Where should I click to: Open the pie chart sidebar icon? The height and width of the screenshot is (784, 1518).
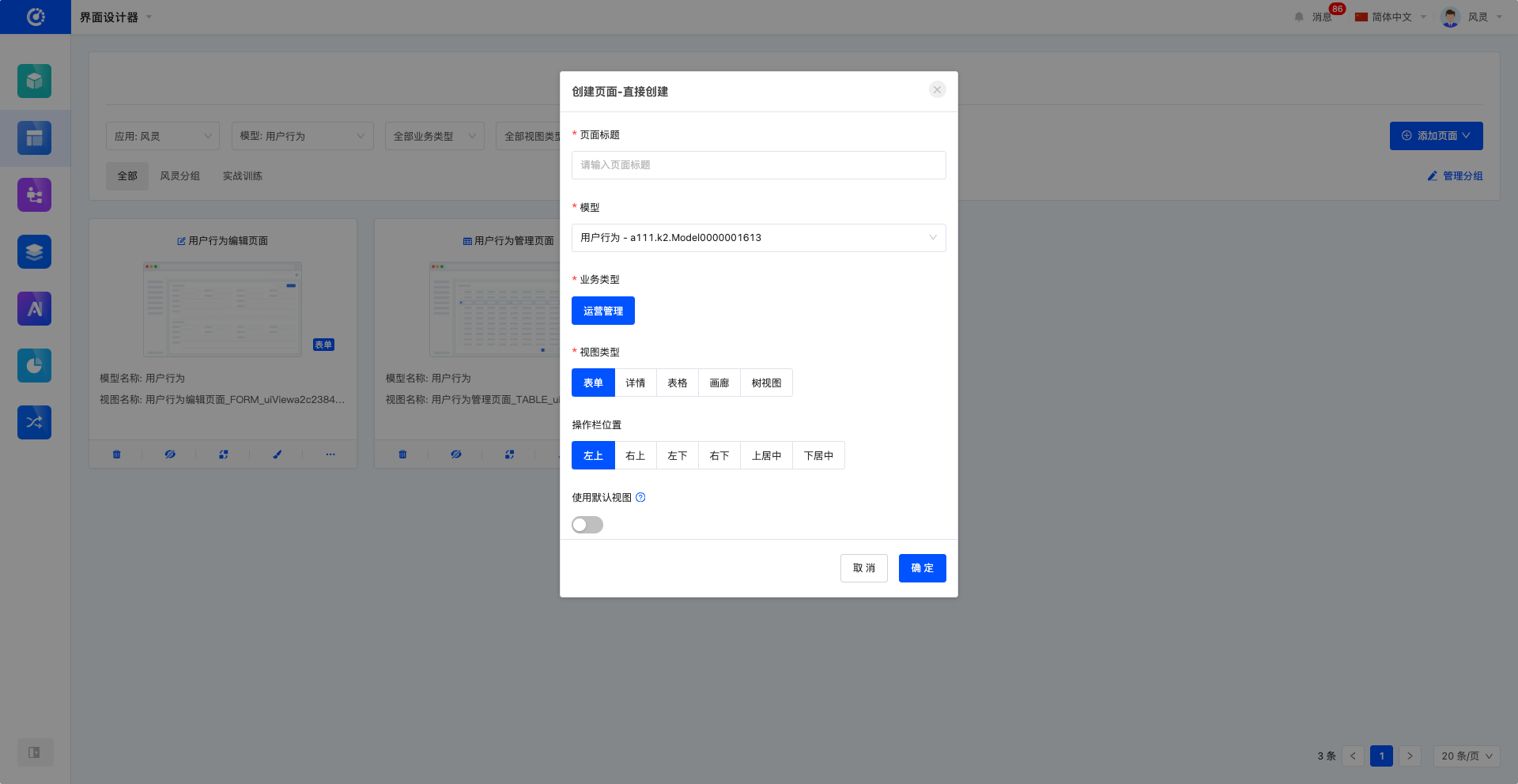click(34, 366)
